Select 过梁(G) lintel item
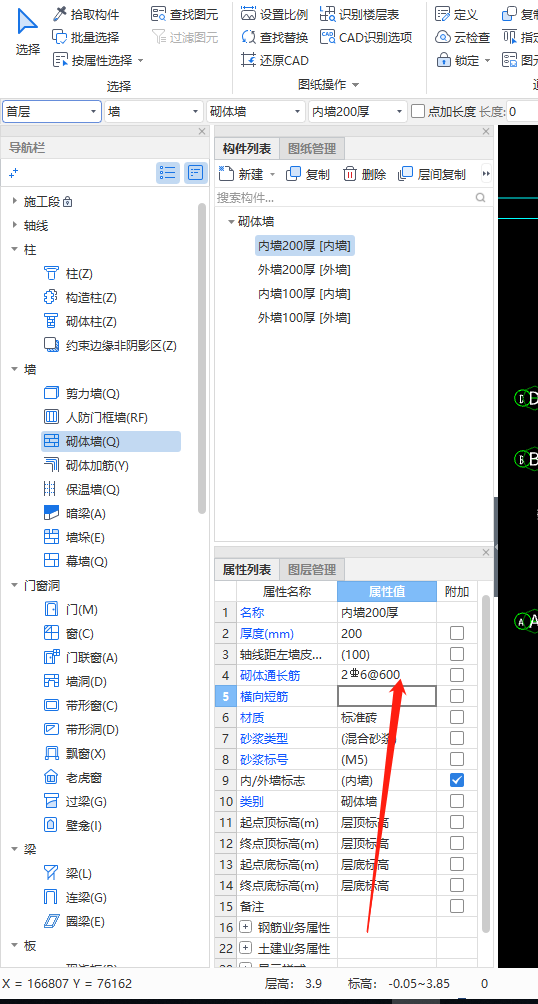Screen dimensions: 538x1004 (75, 802)
